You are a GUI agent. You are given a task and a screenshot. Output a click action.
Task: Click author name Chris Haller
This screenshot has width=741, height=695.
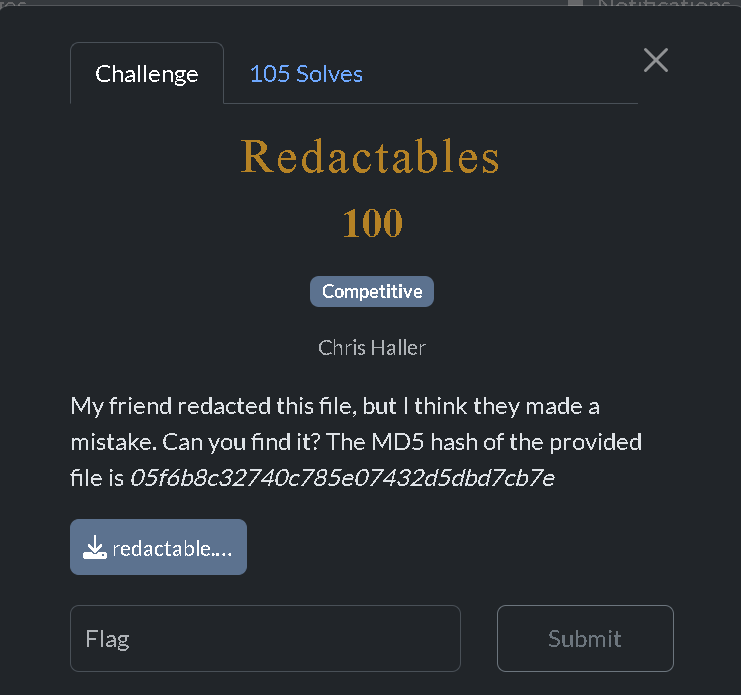(x=372, y=348)
